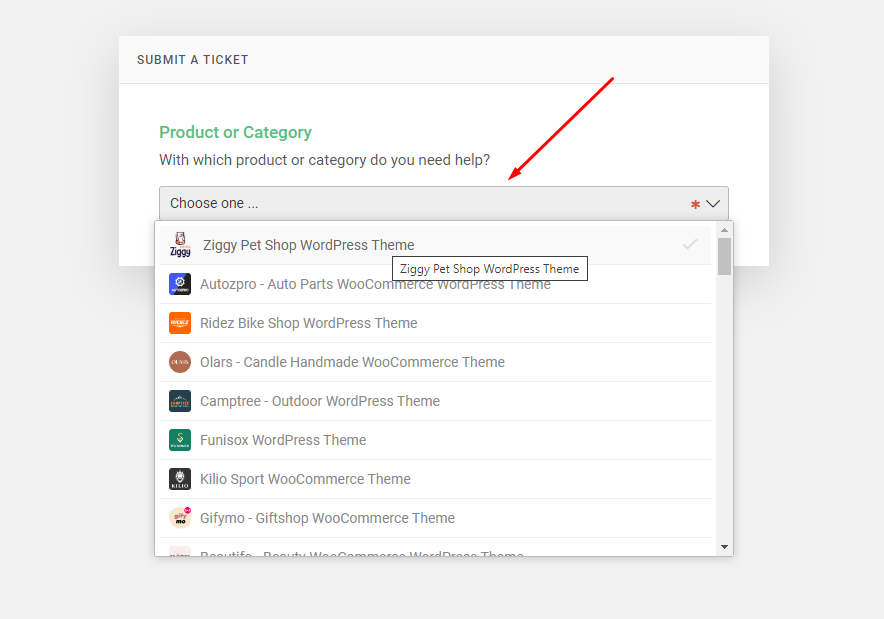
Task: Choose Ridez Bike Shop WordPress Theme
Action: pos(308,323)
